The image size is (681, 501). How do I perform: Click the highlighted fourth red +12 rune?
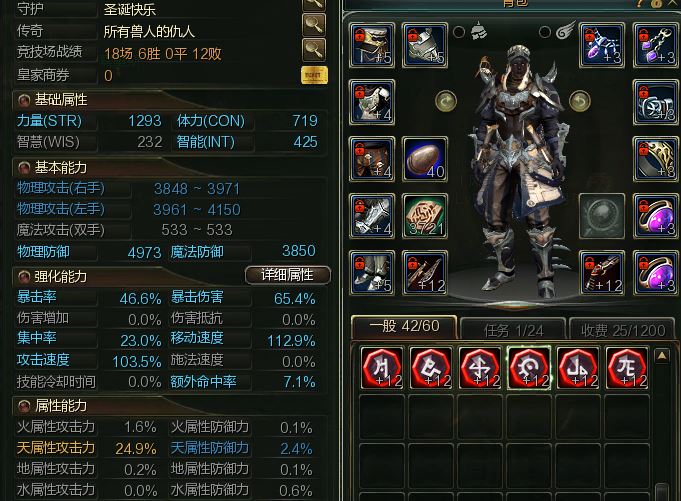click(x=529, y=368)
